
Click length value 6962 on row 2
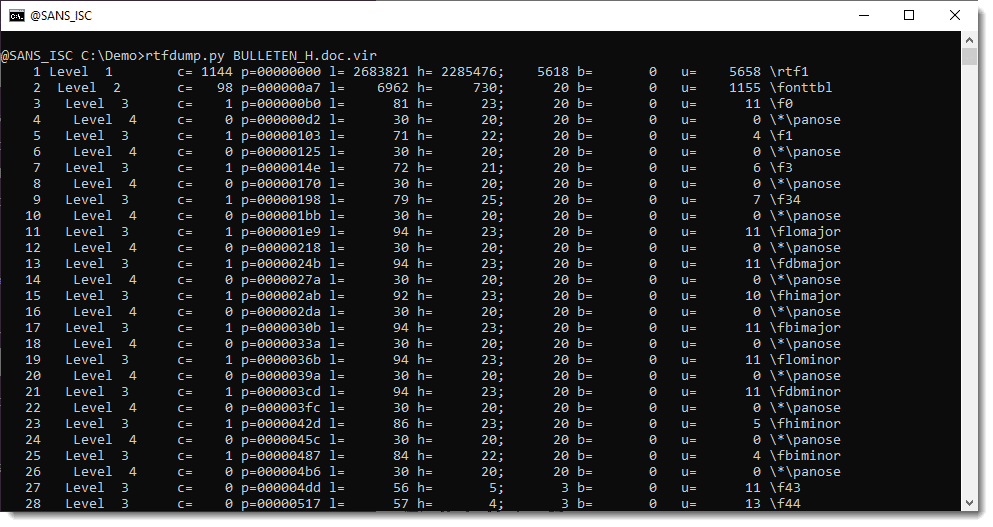[x=393, y=87]
